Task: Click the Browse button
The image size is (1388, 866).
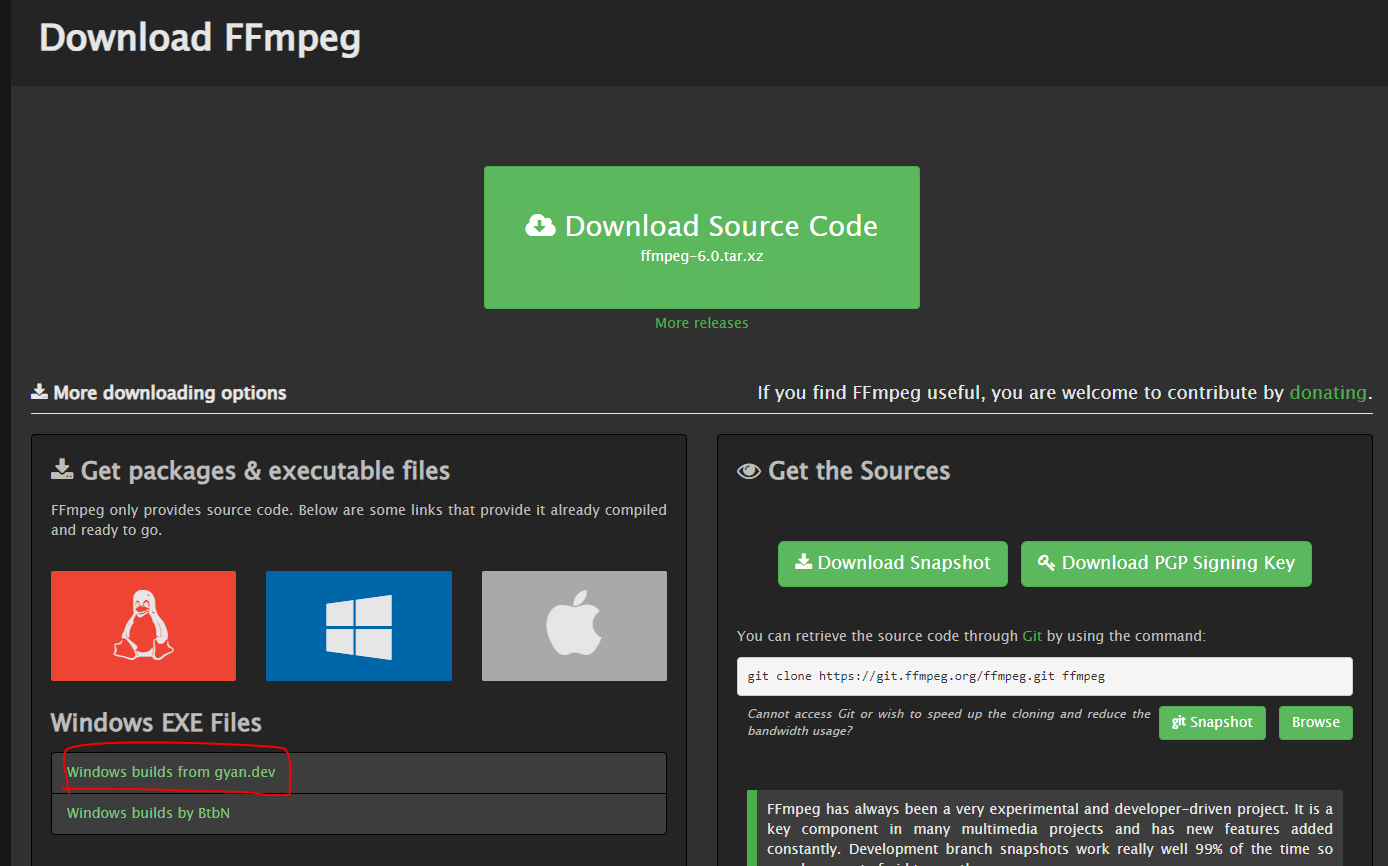Action: pos(1316,722)
